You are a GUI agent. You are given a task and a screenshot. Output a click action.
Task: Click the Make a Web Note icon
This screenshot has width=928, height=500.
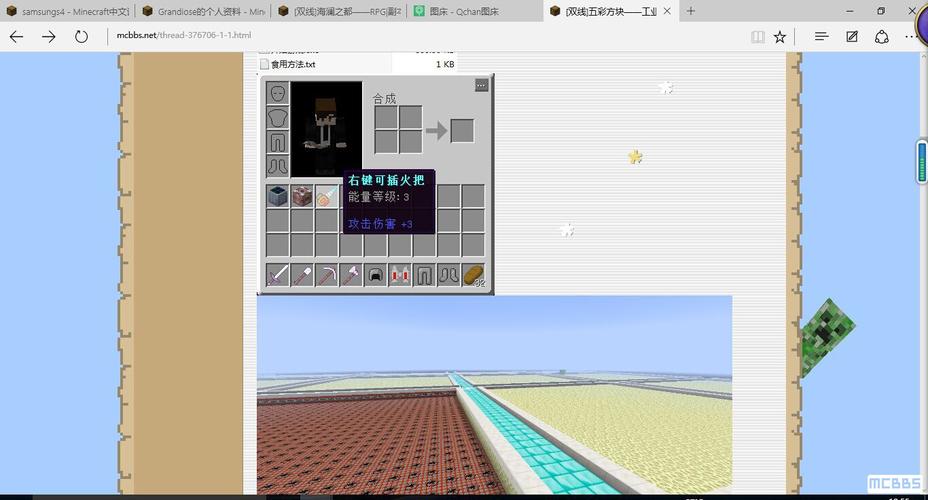pos(852,36)
